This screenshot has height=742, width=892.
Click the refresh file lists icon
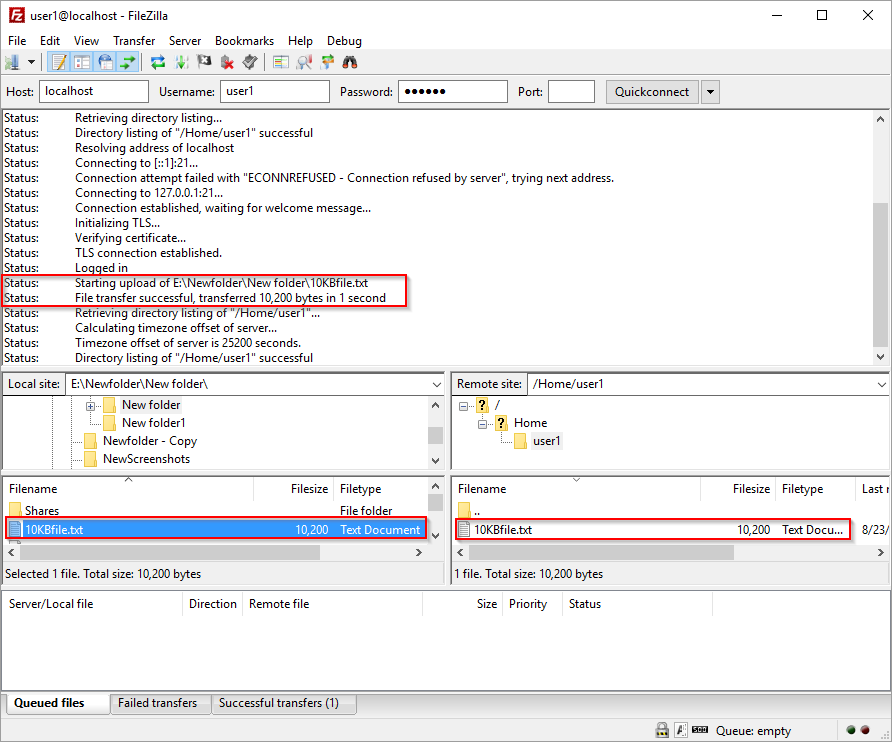pos(158,62)
